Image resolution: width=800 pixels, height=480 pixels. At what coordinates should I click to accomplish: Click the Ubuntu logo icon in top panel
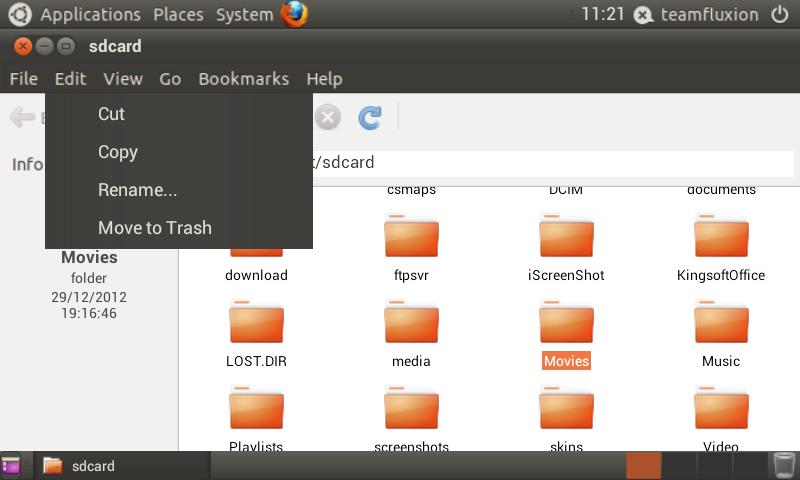(20, 14)
